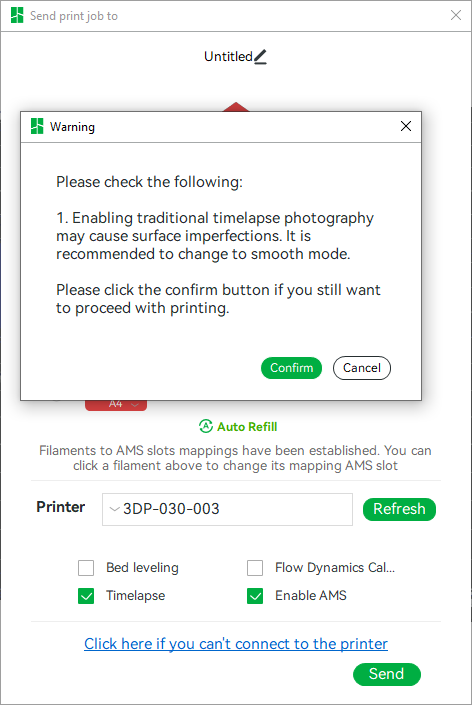The image size is (472, 705).
Task: Disable the Enable AMS checkbox
Action: [x=255, y=596]
